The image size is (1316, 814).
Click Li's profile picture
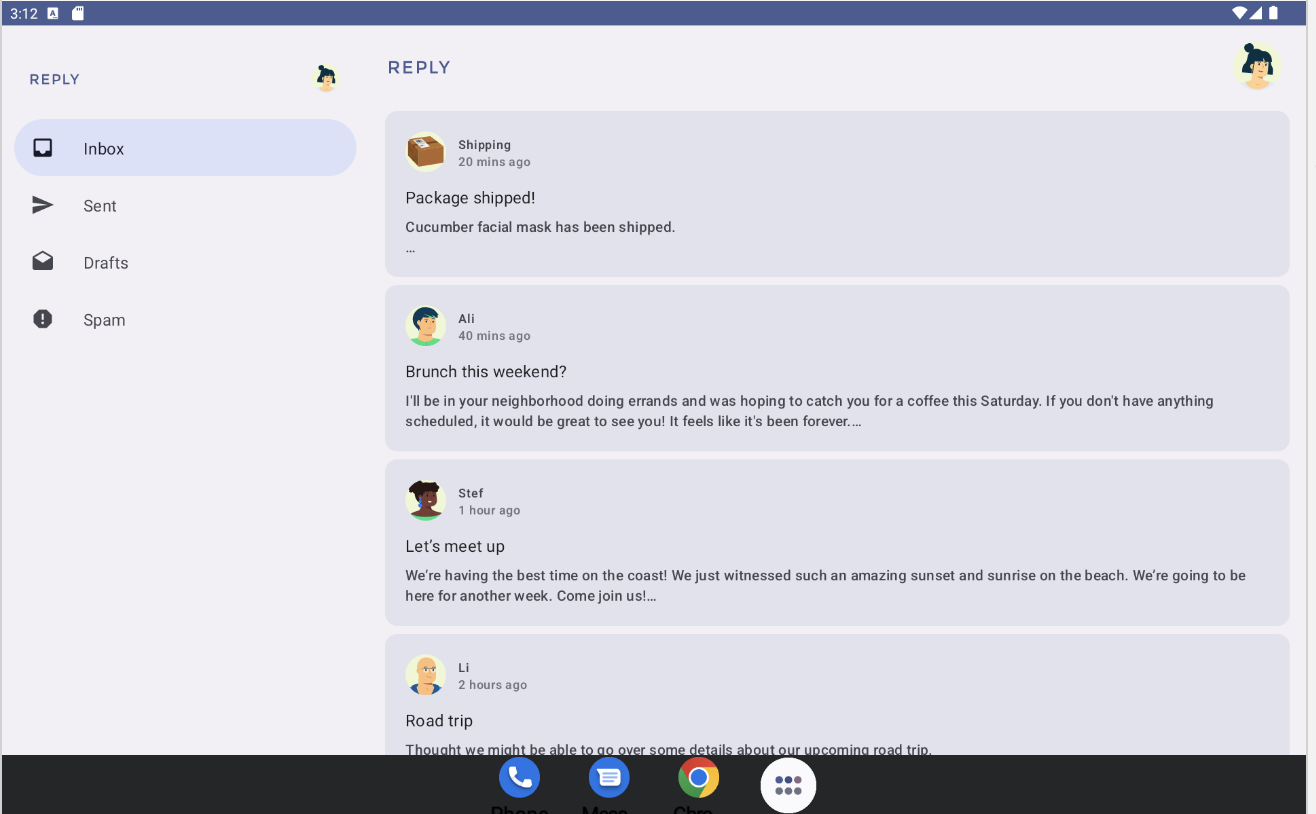425,675
